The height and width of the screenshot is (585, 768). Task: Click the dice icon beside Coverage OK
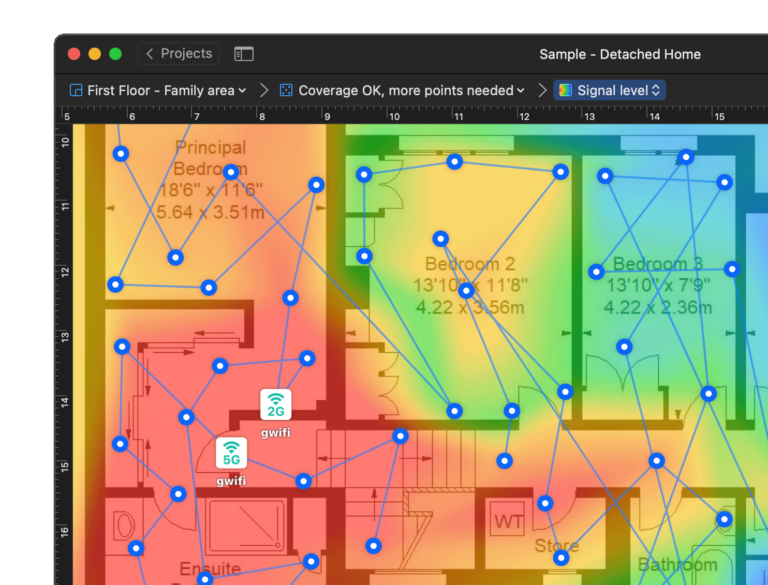pyautogui.click(x=287, y=90)
